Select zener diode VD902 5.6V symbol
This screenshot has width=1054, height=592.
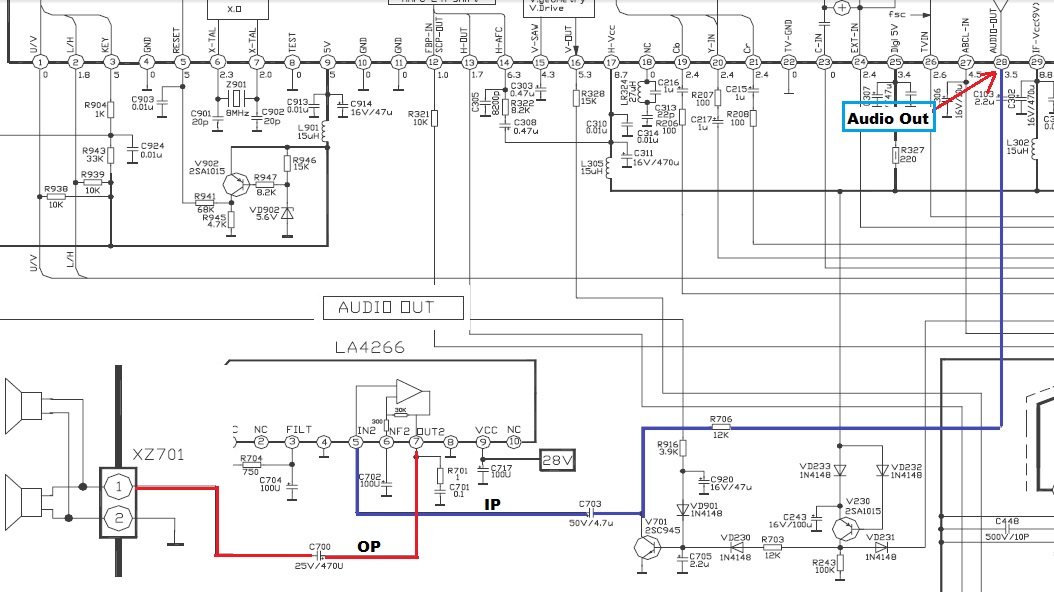285,211
